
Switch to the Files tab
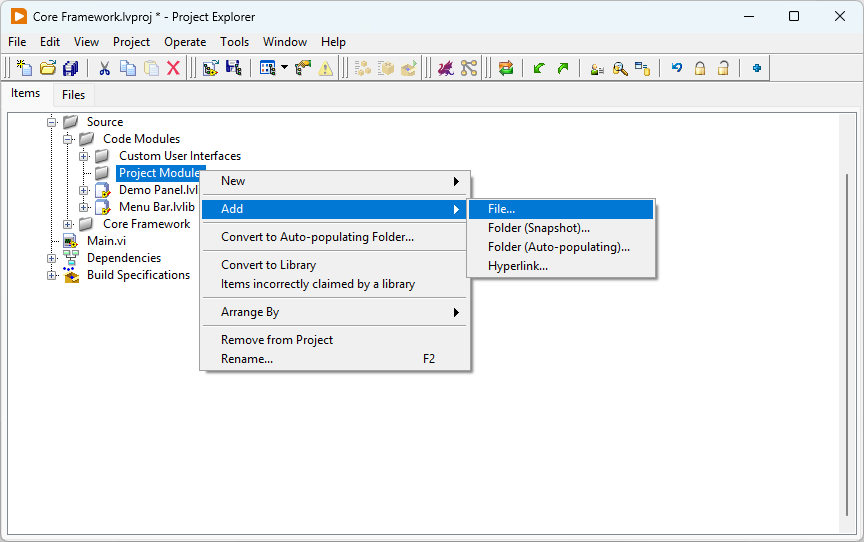[73, 95]
